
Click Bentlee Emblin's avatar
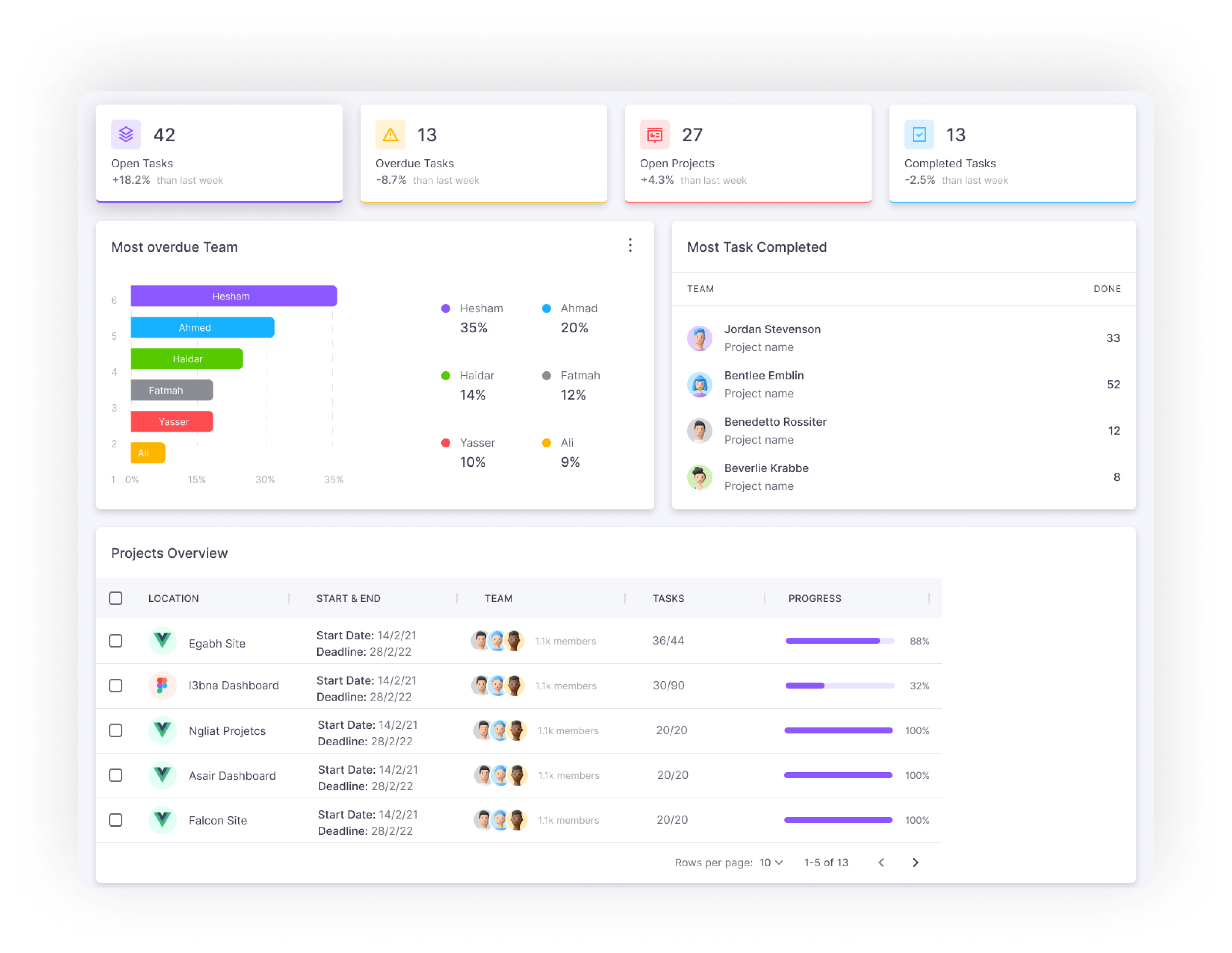point(700,384)
